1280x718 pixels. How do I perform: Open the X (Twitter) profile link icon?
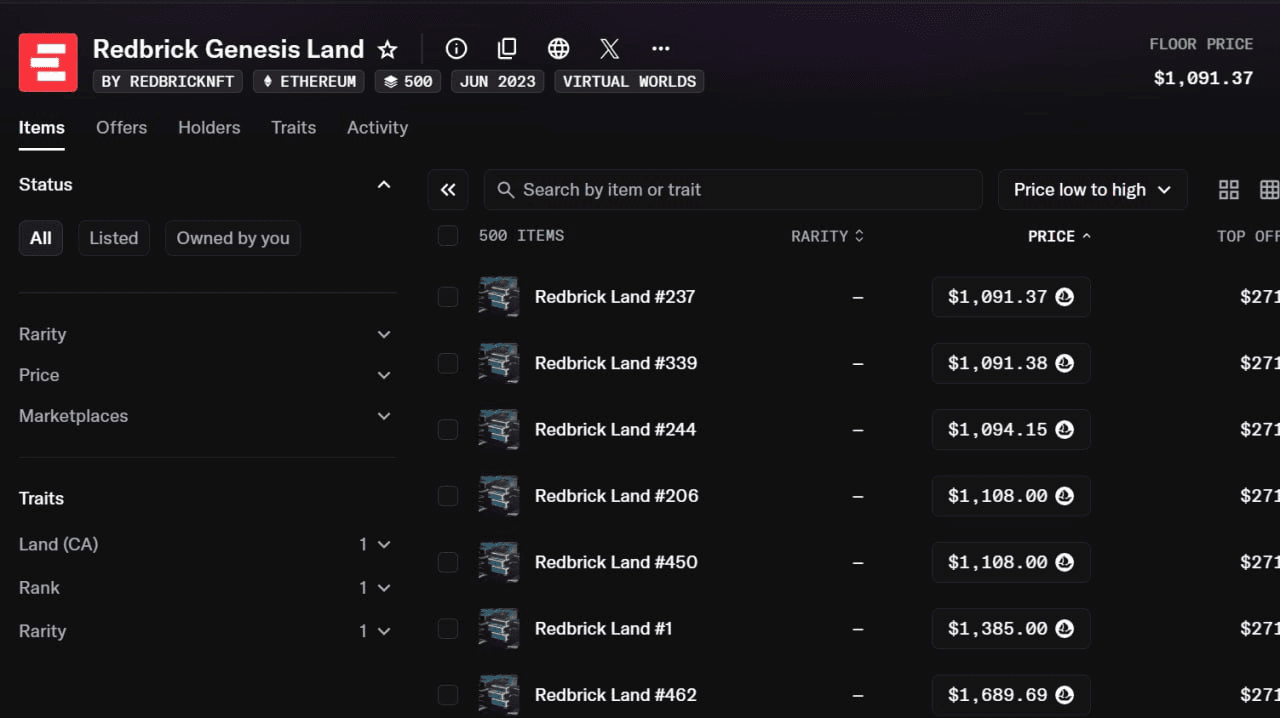coord(609,49)
